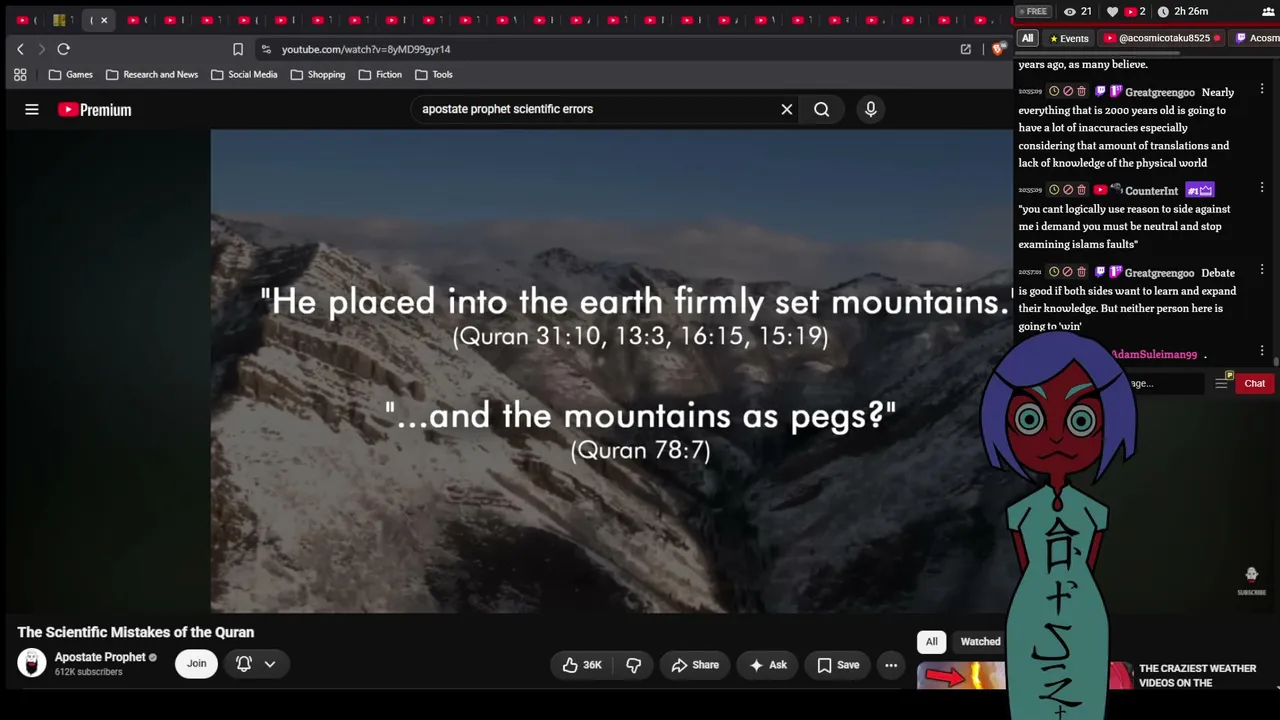Open the Fiction bookmark folder

tap(380, 75)
